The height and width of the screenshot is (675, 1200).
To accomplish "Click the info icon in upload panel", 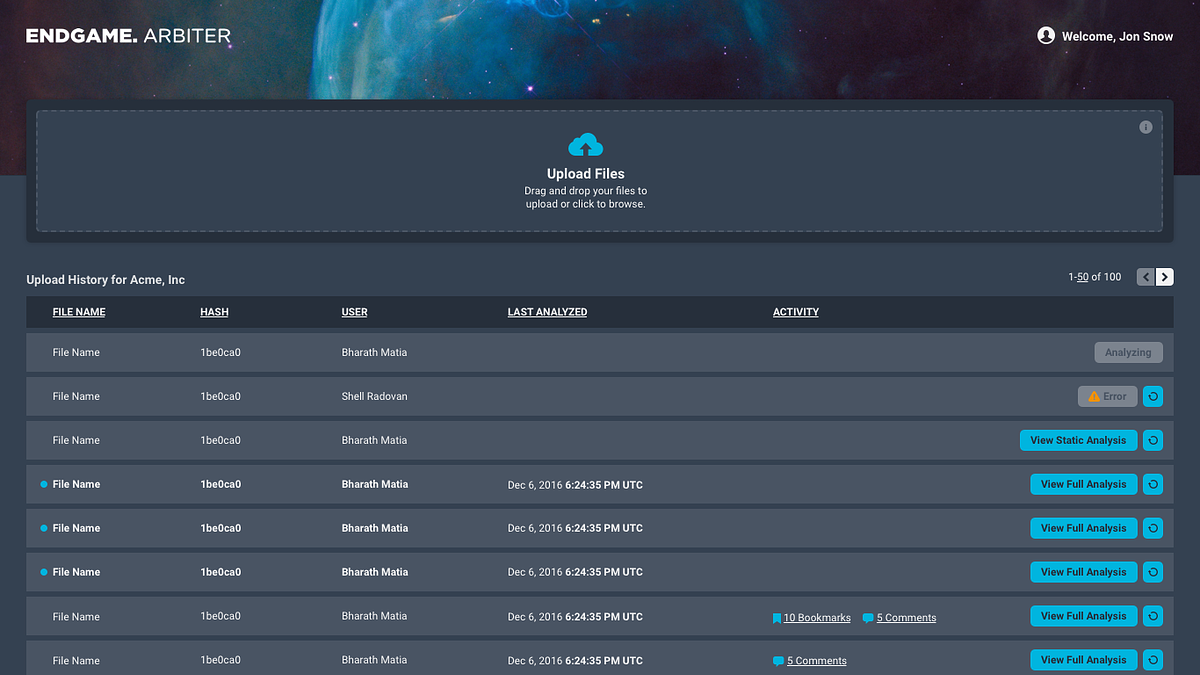I will pyautogui.click(x=1145, y=127).
